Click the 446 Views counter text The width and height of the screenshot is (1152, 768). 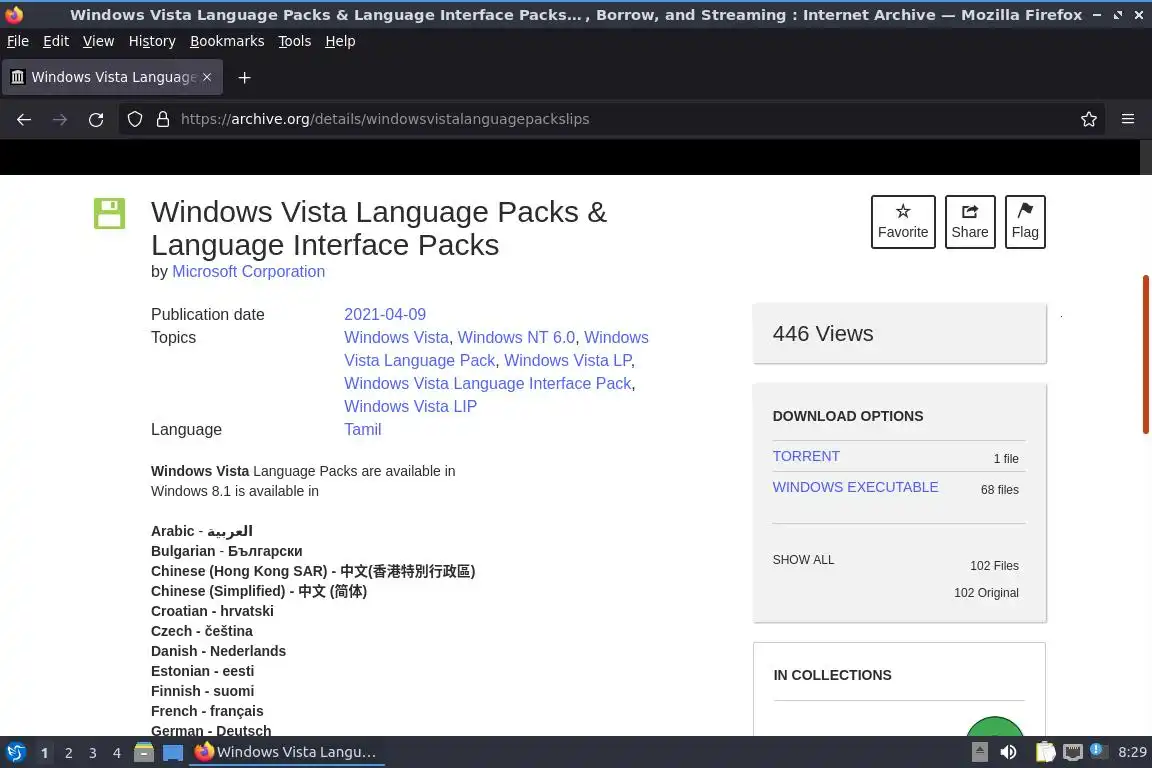(823, 334)
